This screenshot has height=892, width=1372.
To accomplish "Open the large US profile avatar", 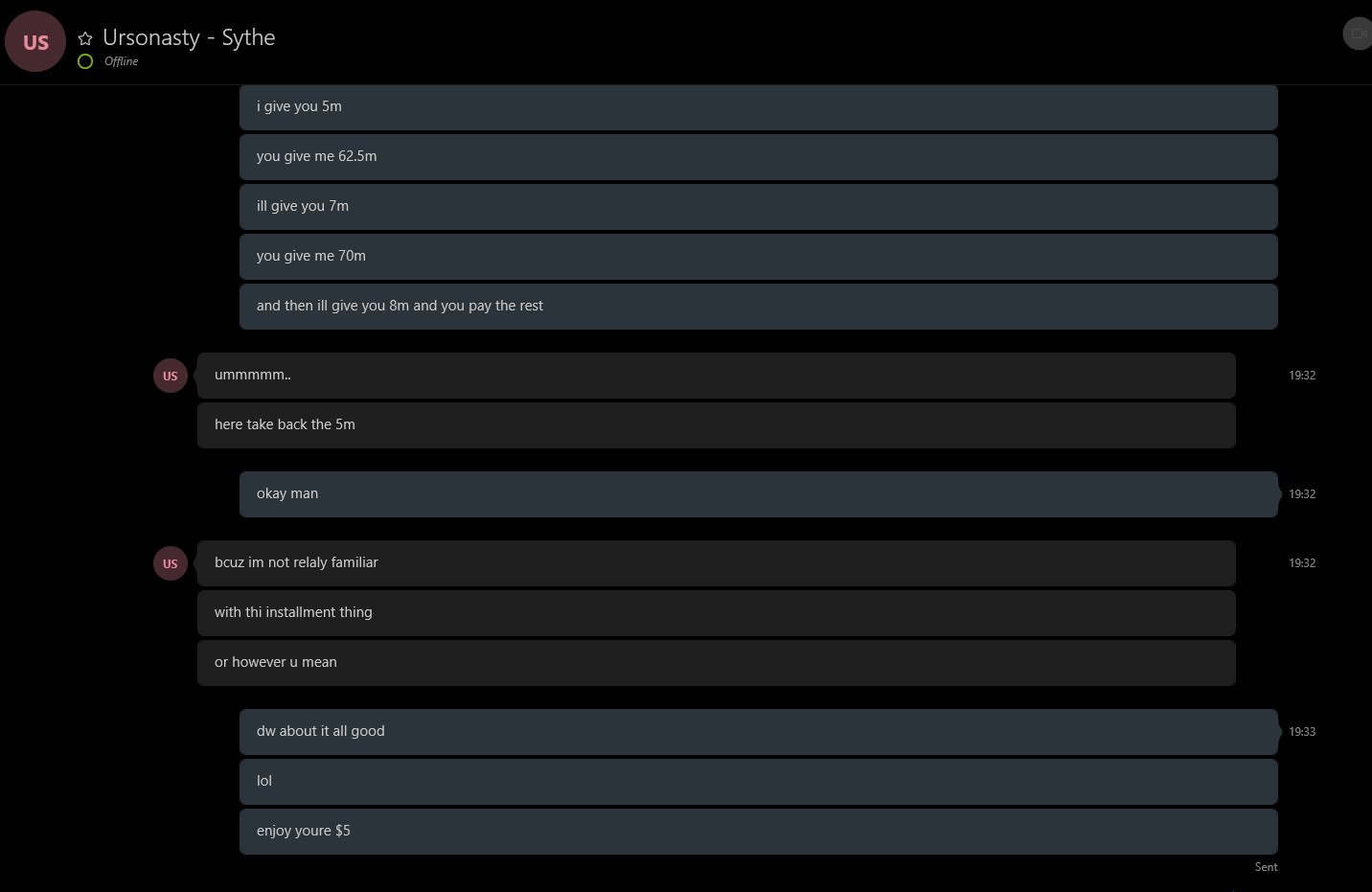I will (x=35, y=42).
